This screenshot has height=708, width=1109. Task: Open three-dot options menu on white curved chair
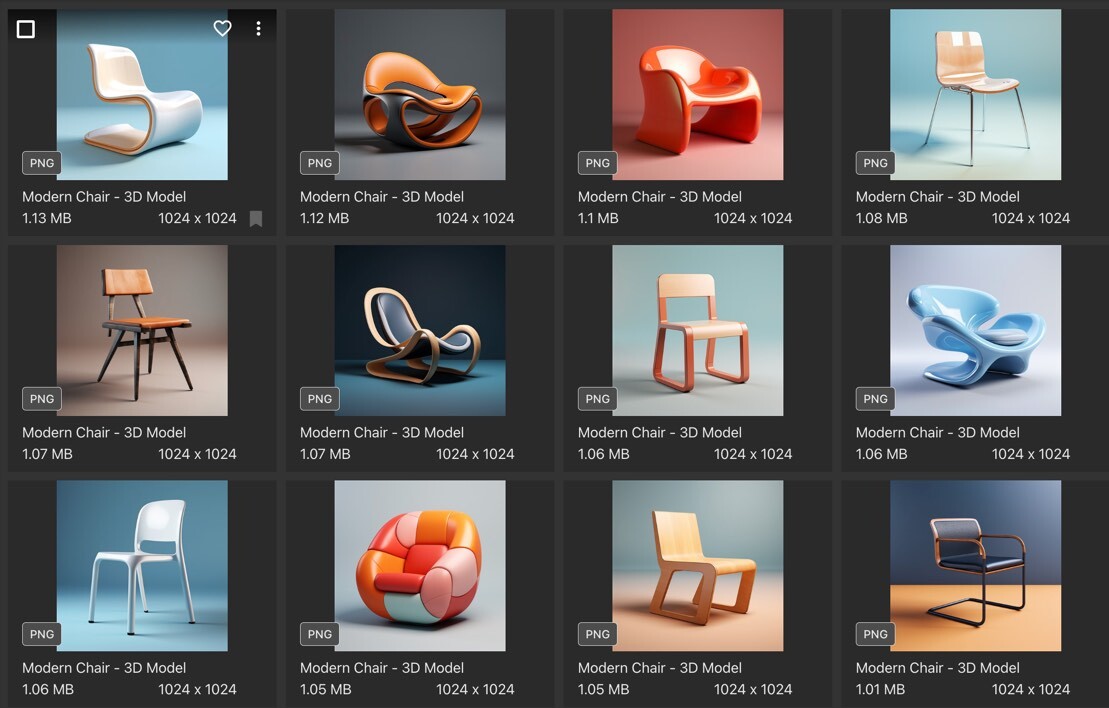258,29
